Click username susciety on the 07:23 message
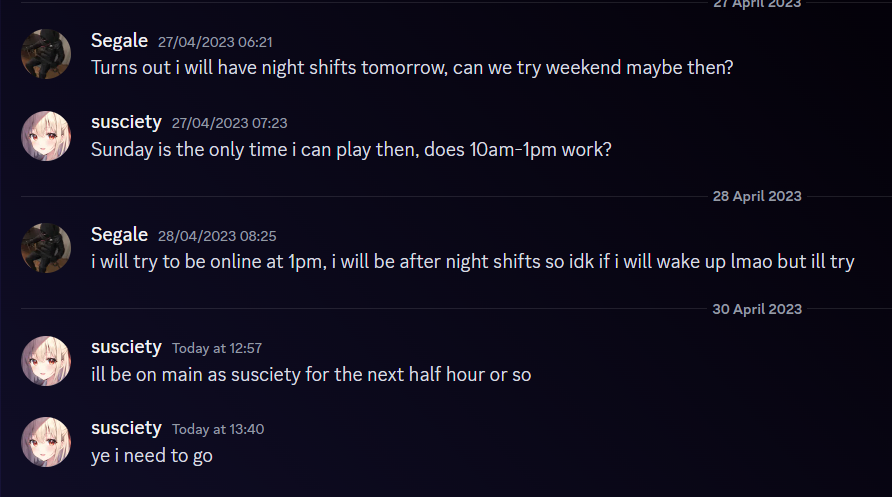 (126, 122)
